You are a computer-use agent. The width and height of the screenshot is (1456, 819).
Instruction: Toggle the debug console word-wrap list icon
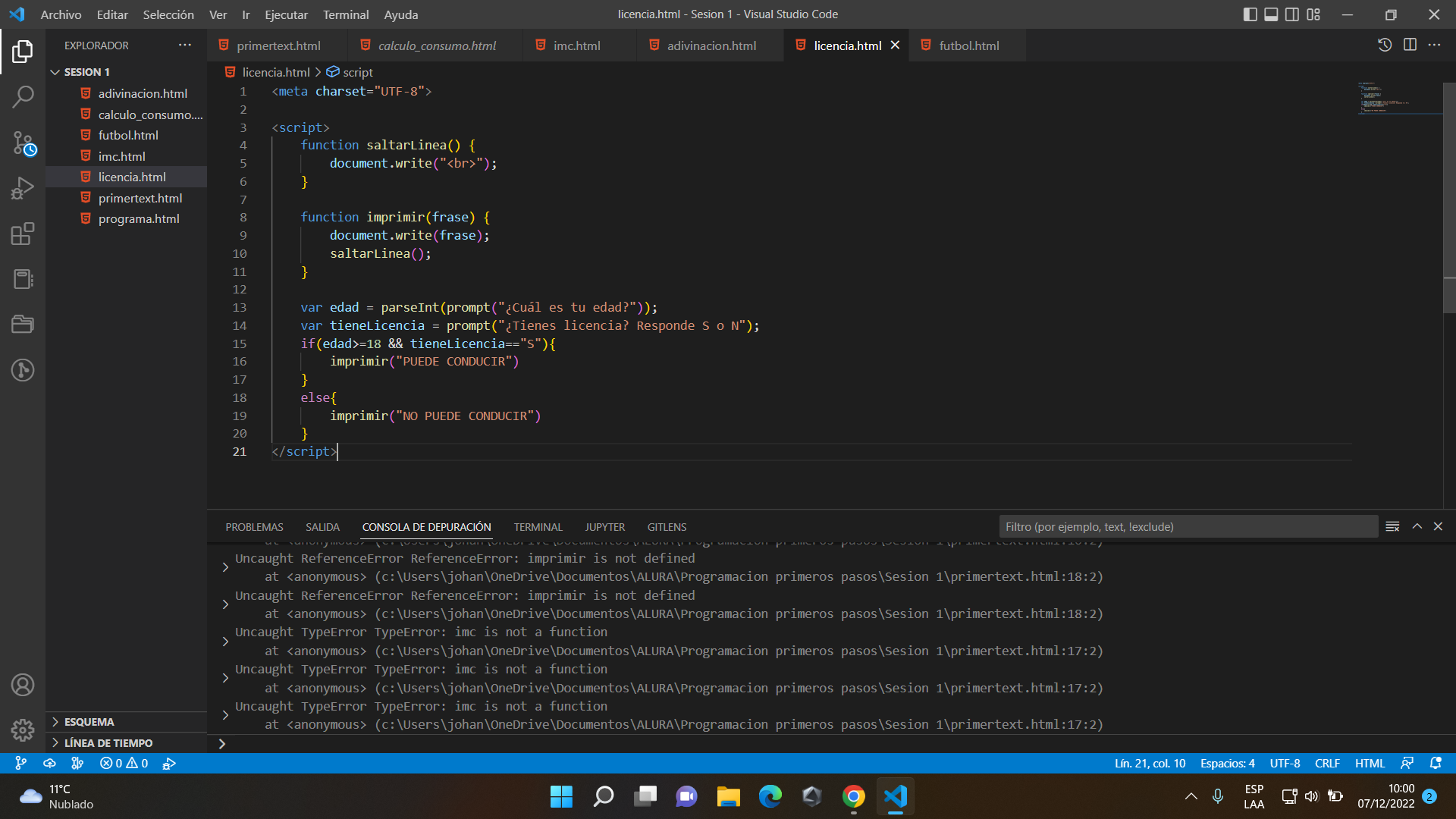(1392, 526)
